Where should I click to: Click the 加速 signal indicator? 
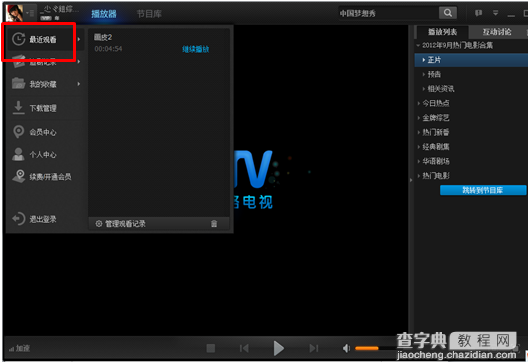20,348
